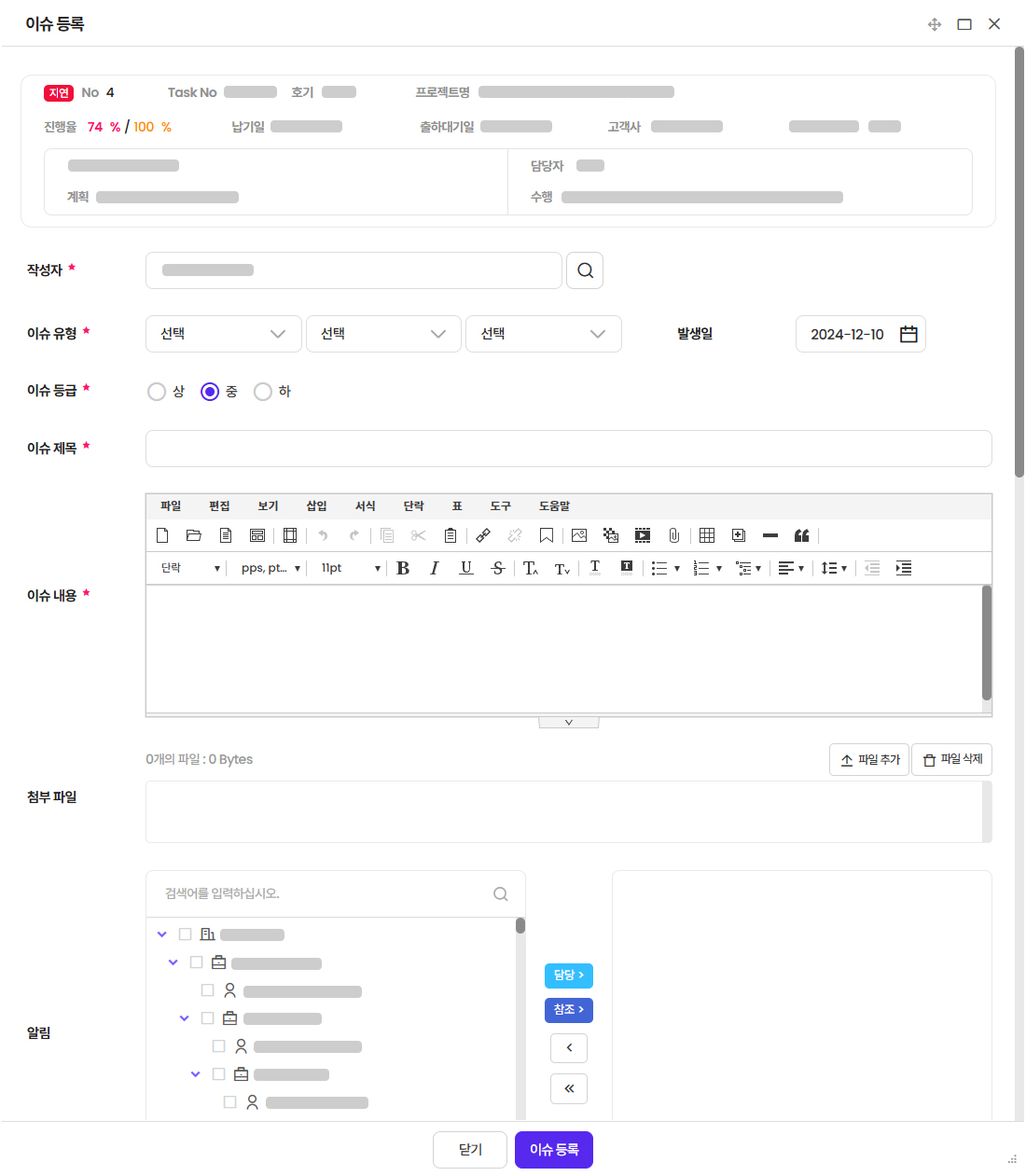Click the blockquote icon in the editor

801,535
